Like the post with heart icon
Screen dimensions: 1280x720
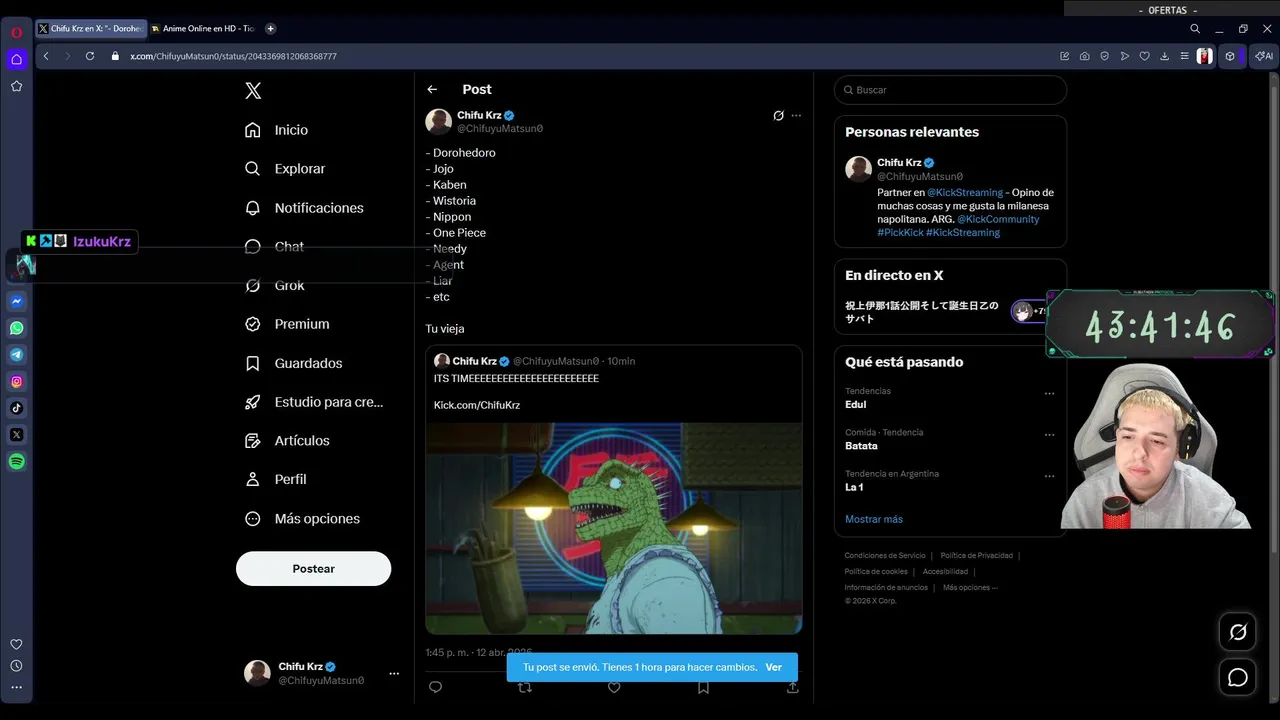tap(614, 688)
